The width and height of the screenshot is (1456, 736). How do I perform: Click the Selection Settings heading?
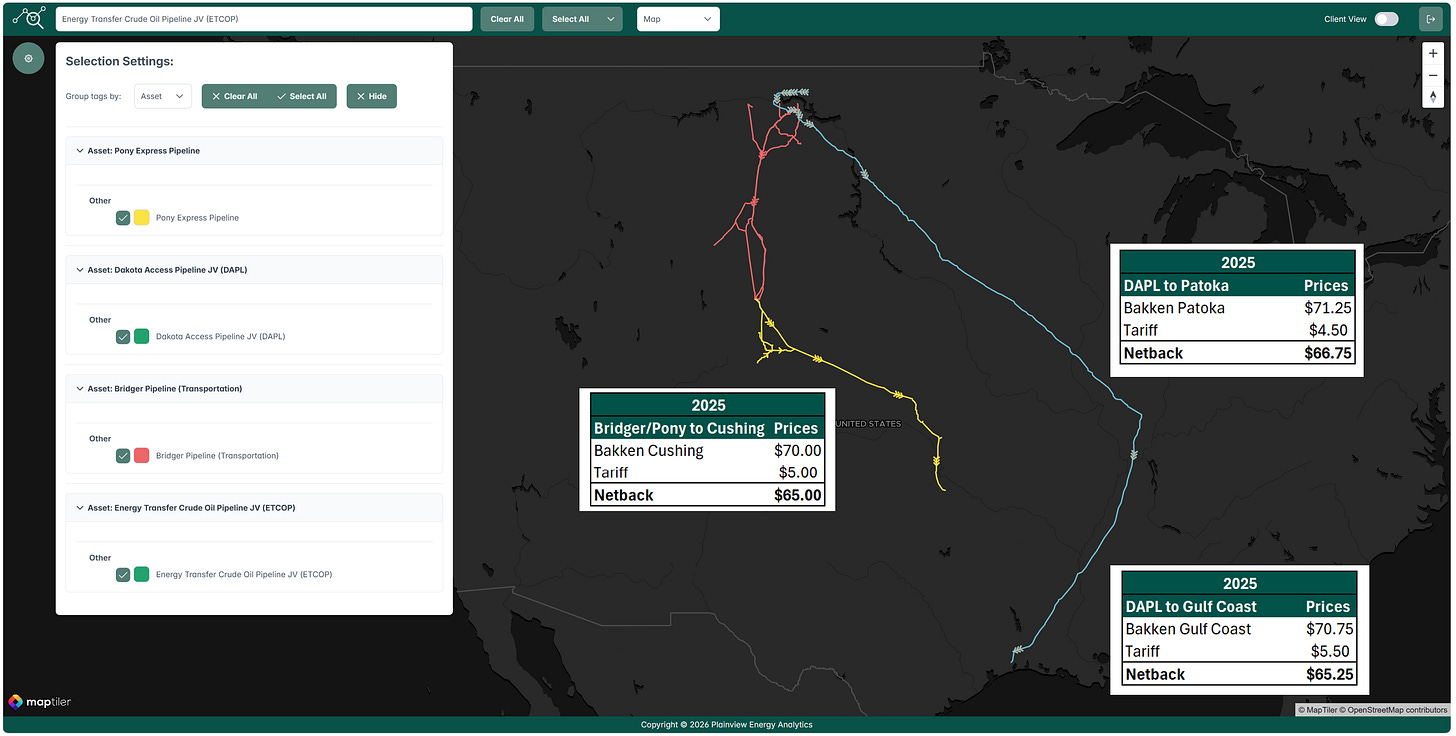click(x=119, y=61)
